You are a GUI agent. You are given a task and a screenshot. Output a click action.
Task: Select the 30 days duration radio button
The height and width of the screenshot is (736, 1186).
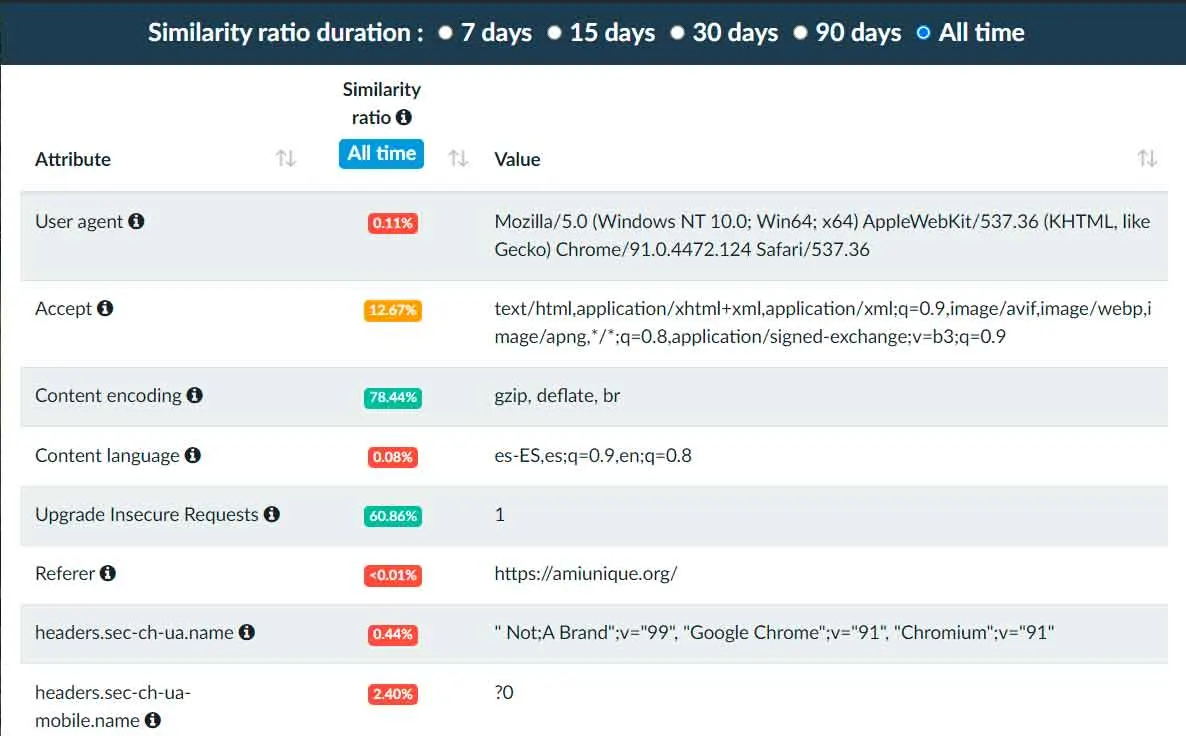[678, 33]
